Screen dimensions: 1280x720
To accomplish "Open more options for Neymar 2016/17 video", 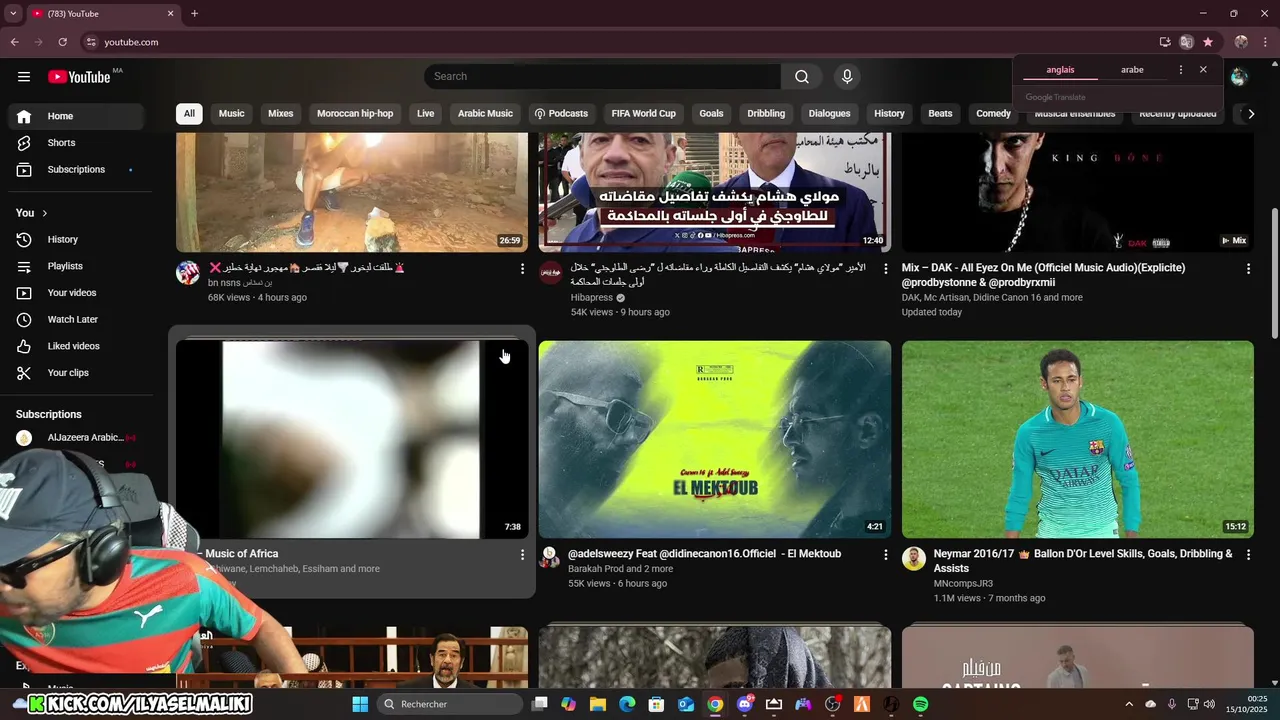I will click(x=1248, y=555).
